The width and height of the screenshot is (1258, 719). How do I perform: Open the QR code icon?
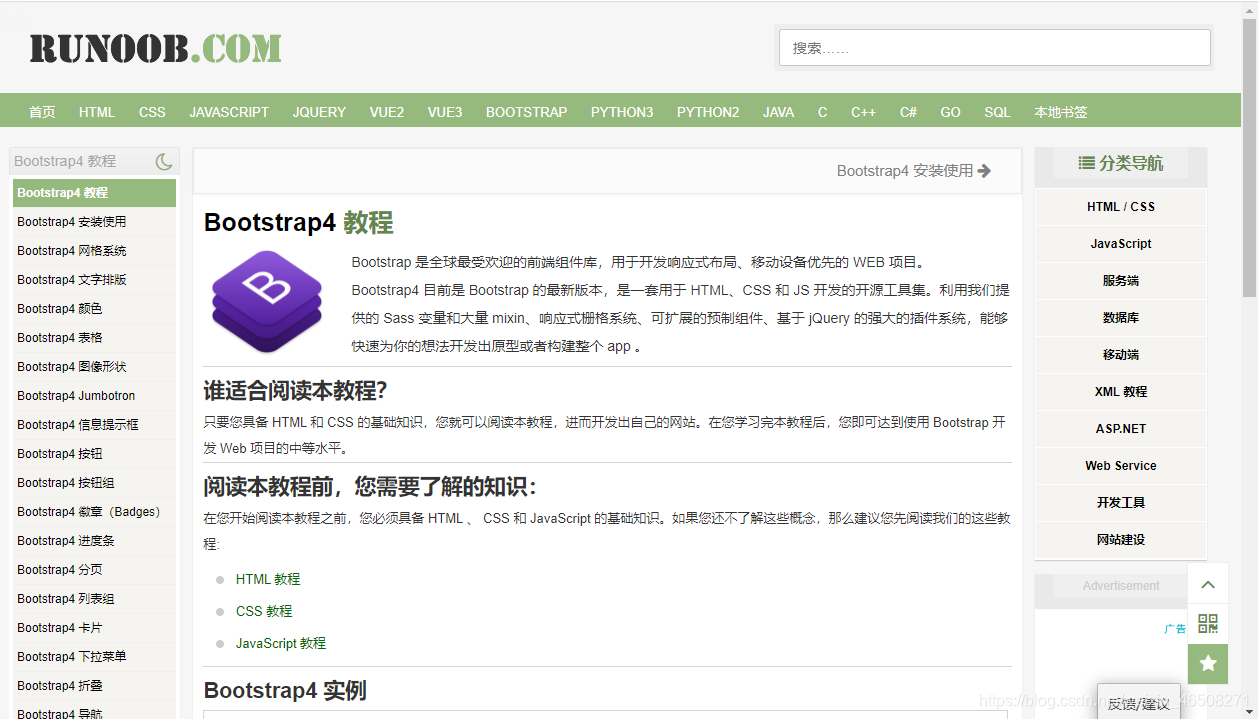coord(1208,624)
